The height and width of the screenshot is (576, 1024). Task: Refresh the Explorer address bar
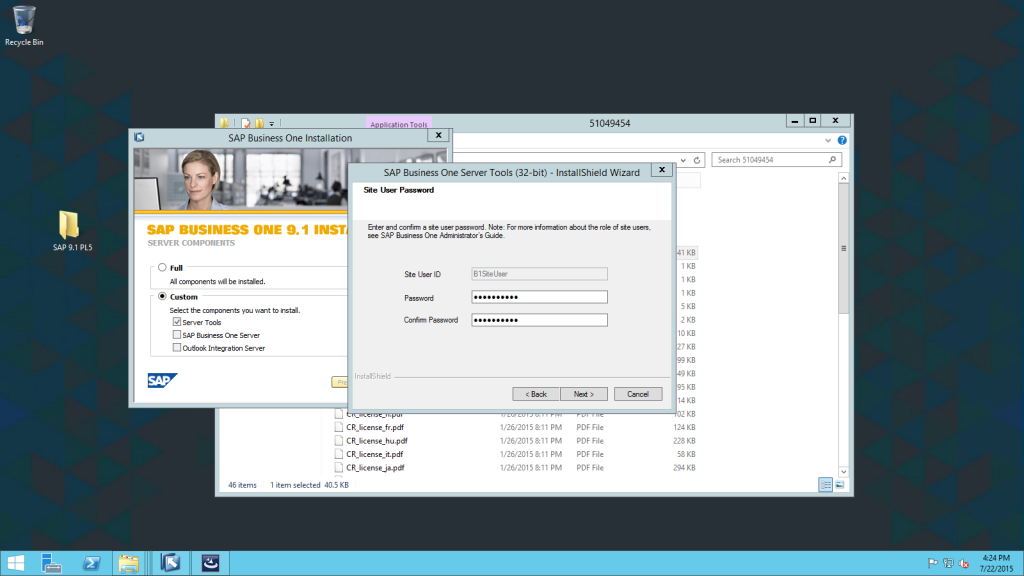point(697,160)
